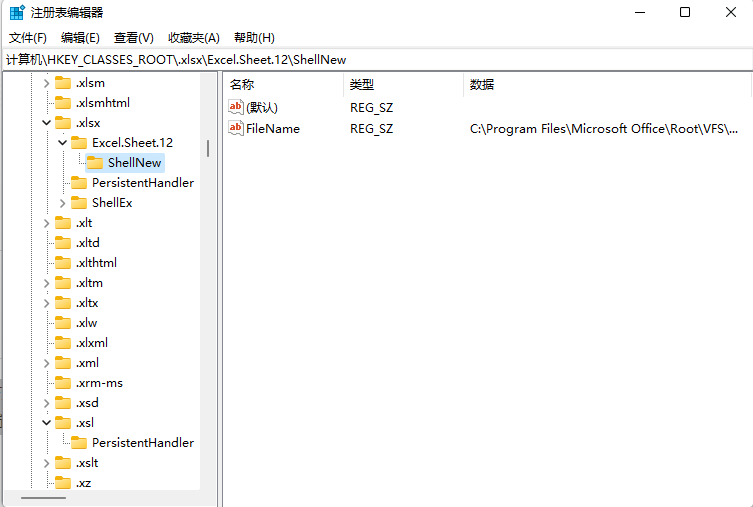This screenshot has height=507, width=753.
Task: Click PersistentHandler folder icon under .xlsx
Action: (79, 183)
